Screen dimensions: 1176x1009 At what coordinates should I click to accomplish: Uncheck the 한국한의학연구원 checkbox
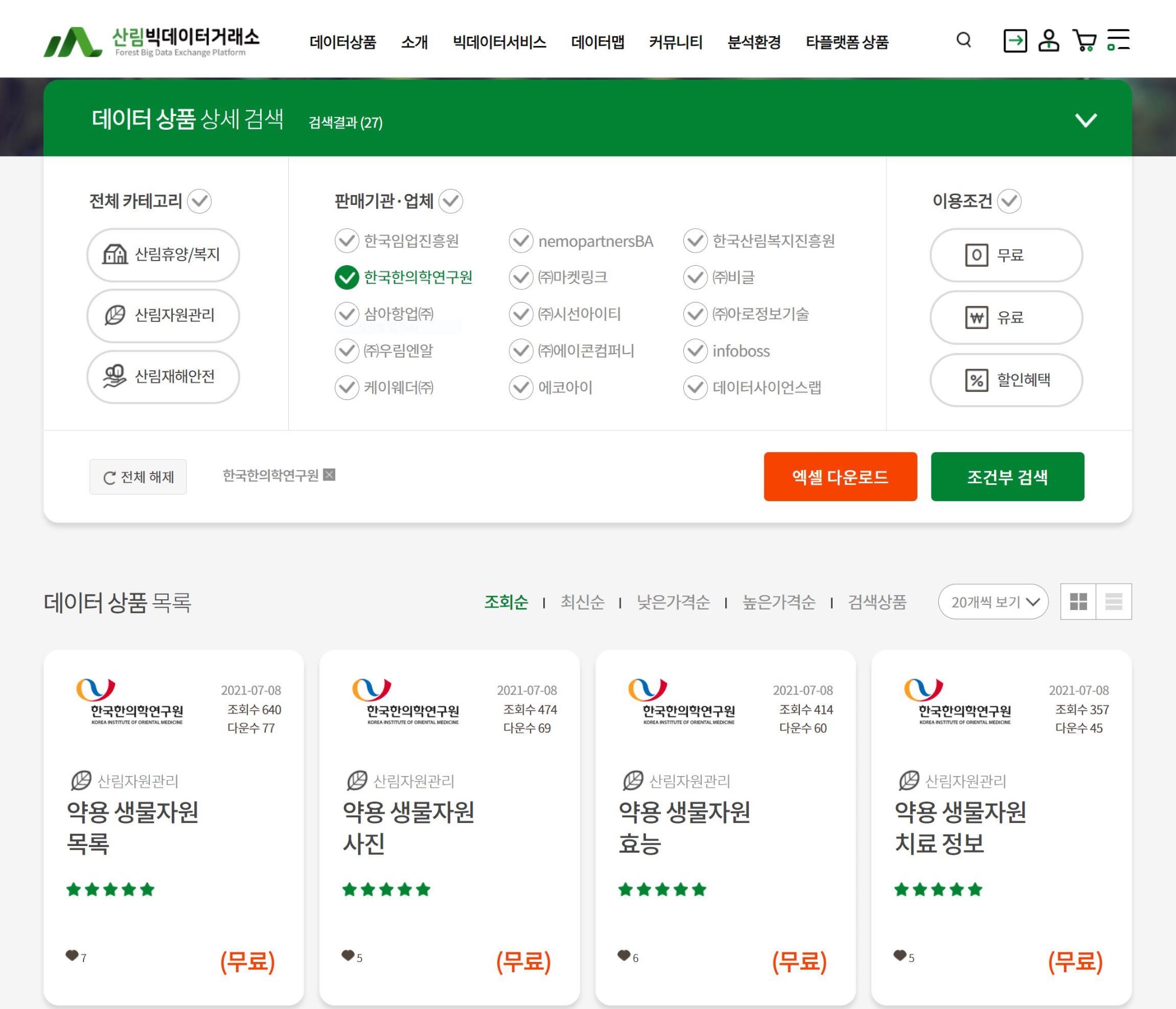tap(347, 277)
